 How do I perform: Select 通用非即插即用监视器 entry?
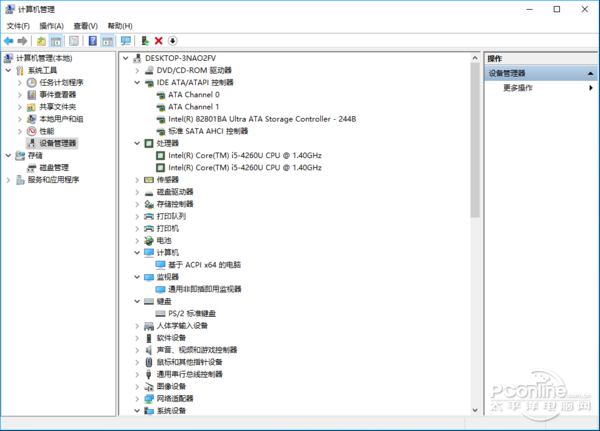click(x=205, y=289)
